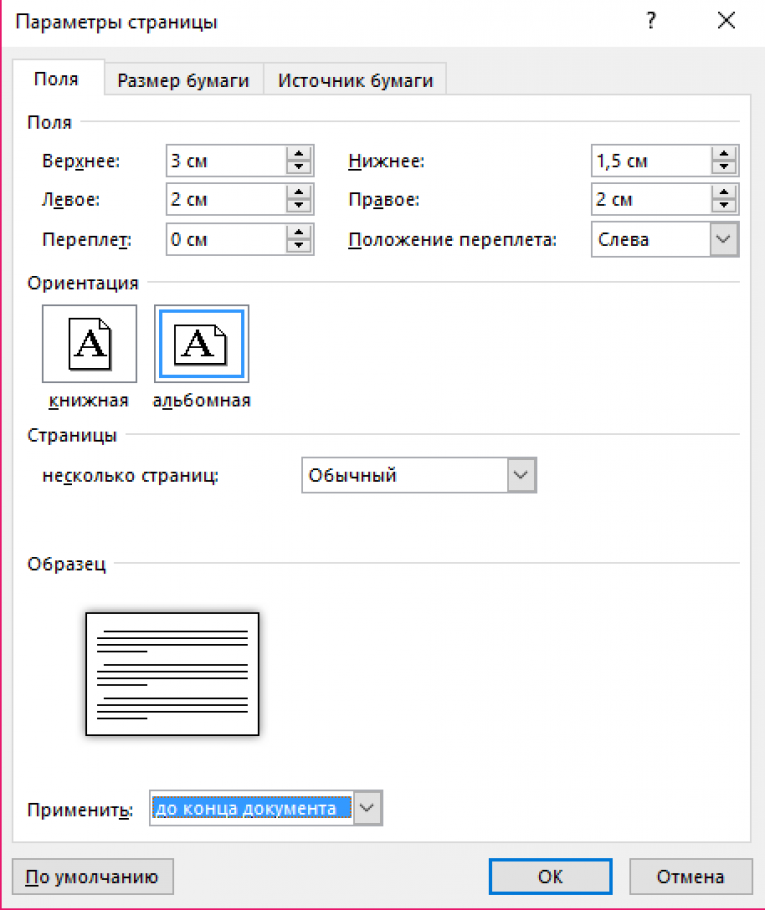This screenshot has width=765, height=910.
Task: Click the Применить: label
Action: click(x=80, y=810)
